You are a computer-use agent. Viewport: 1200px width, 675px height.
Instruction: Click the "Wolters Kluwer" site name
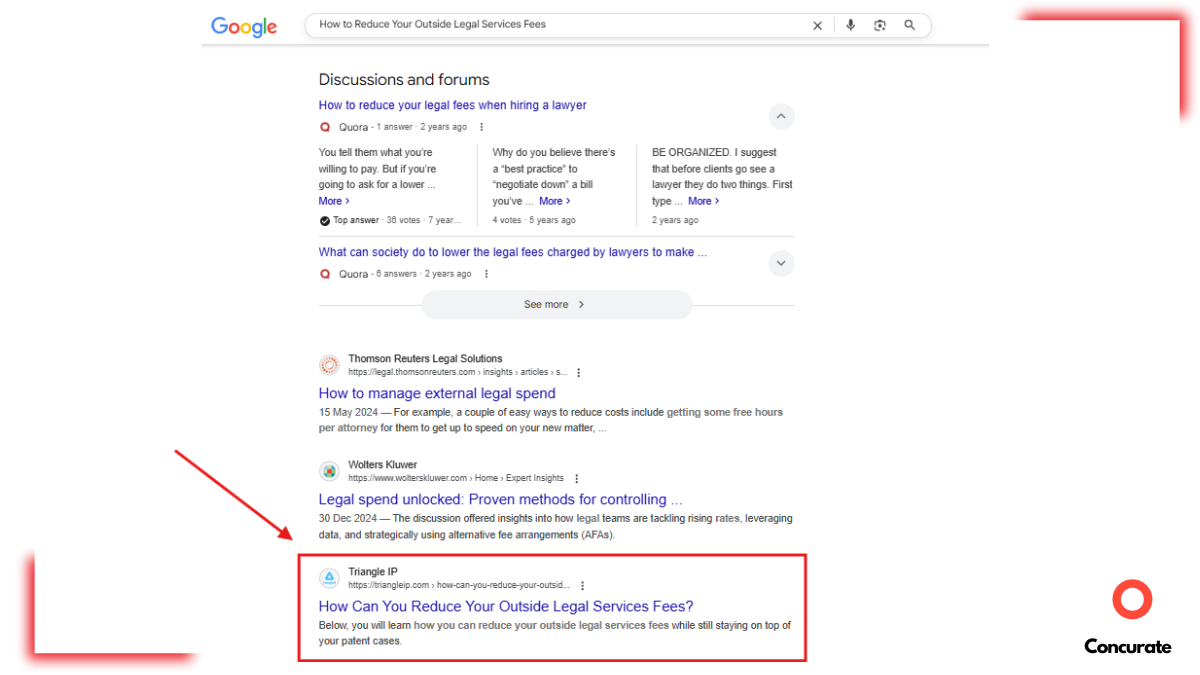(383, 465)
